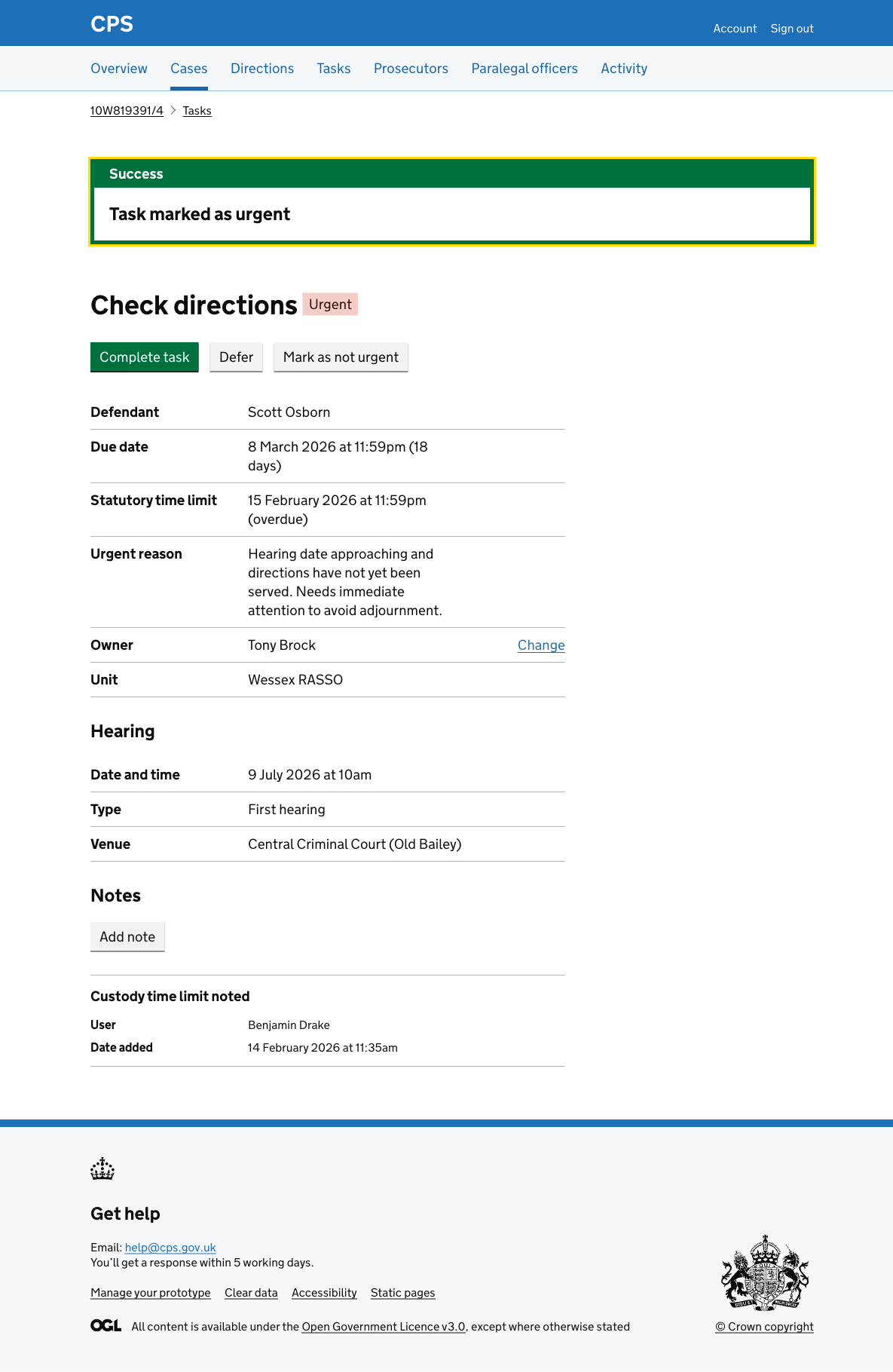Click the Success banner title
The image size is (893, 1372).
point(136,174)
